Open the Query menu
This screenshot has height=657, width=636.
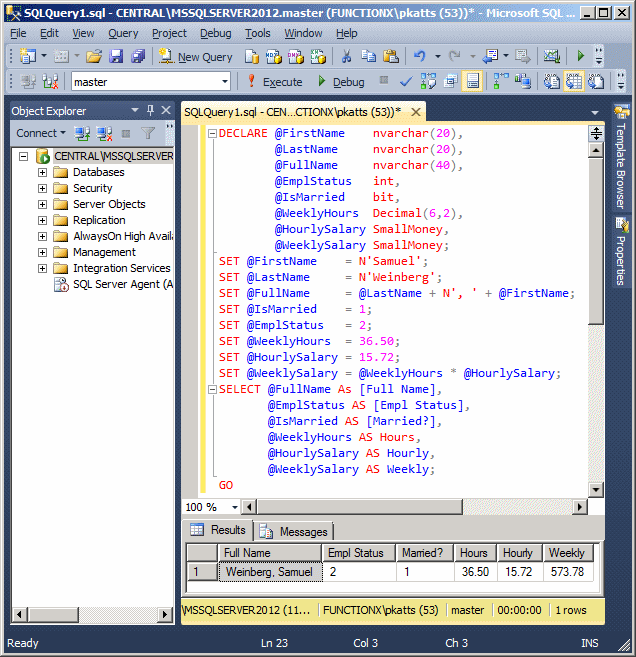tap(123, 33)
